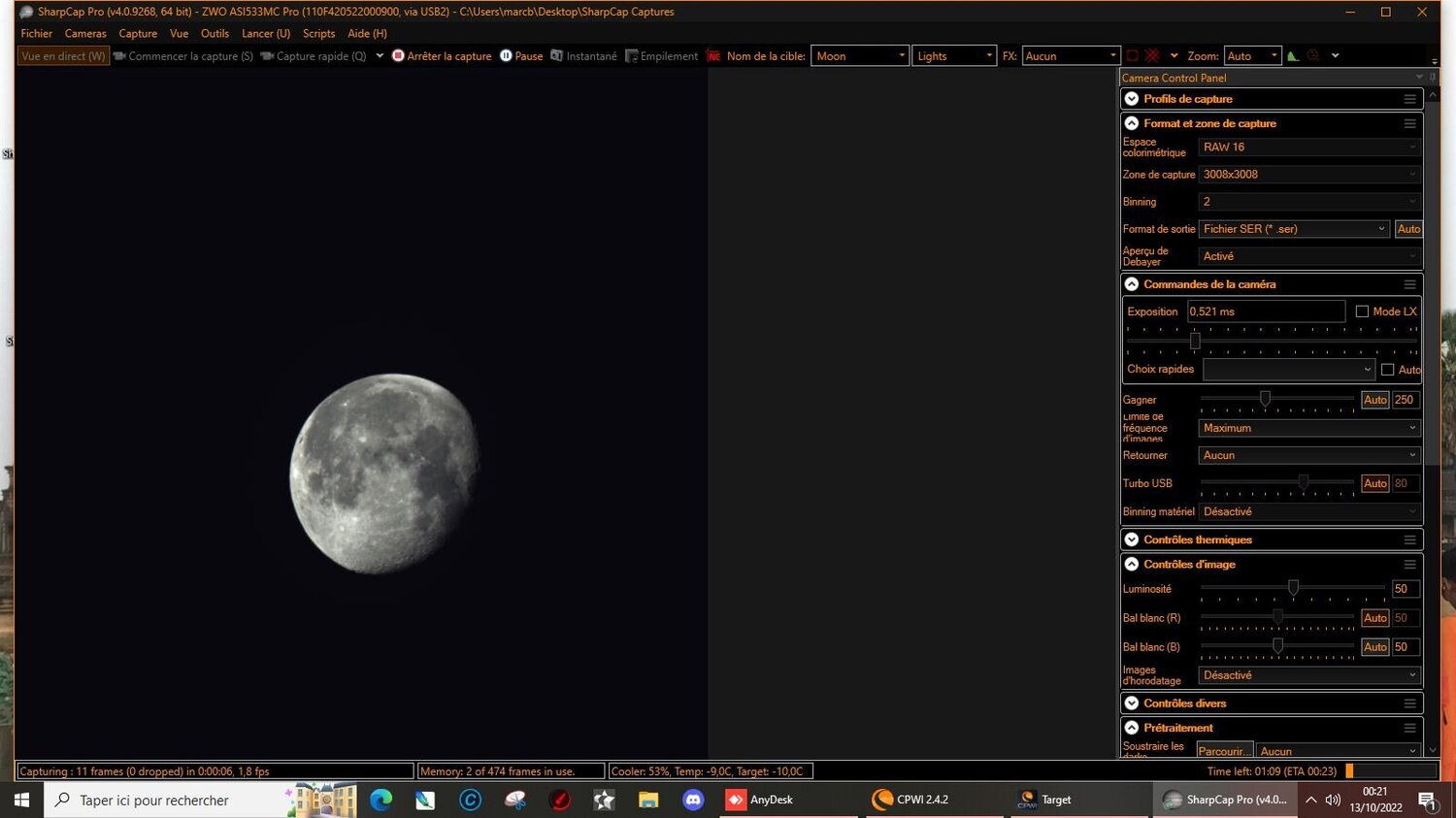Open the histogram display in the toolbar

point(1292,55)
